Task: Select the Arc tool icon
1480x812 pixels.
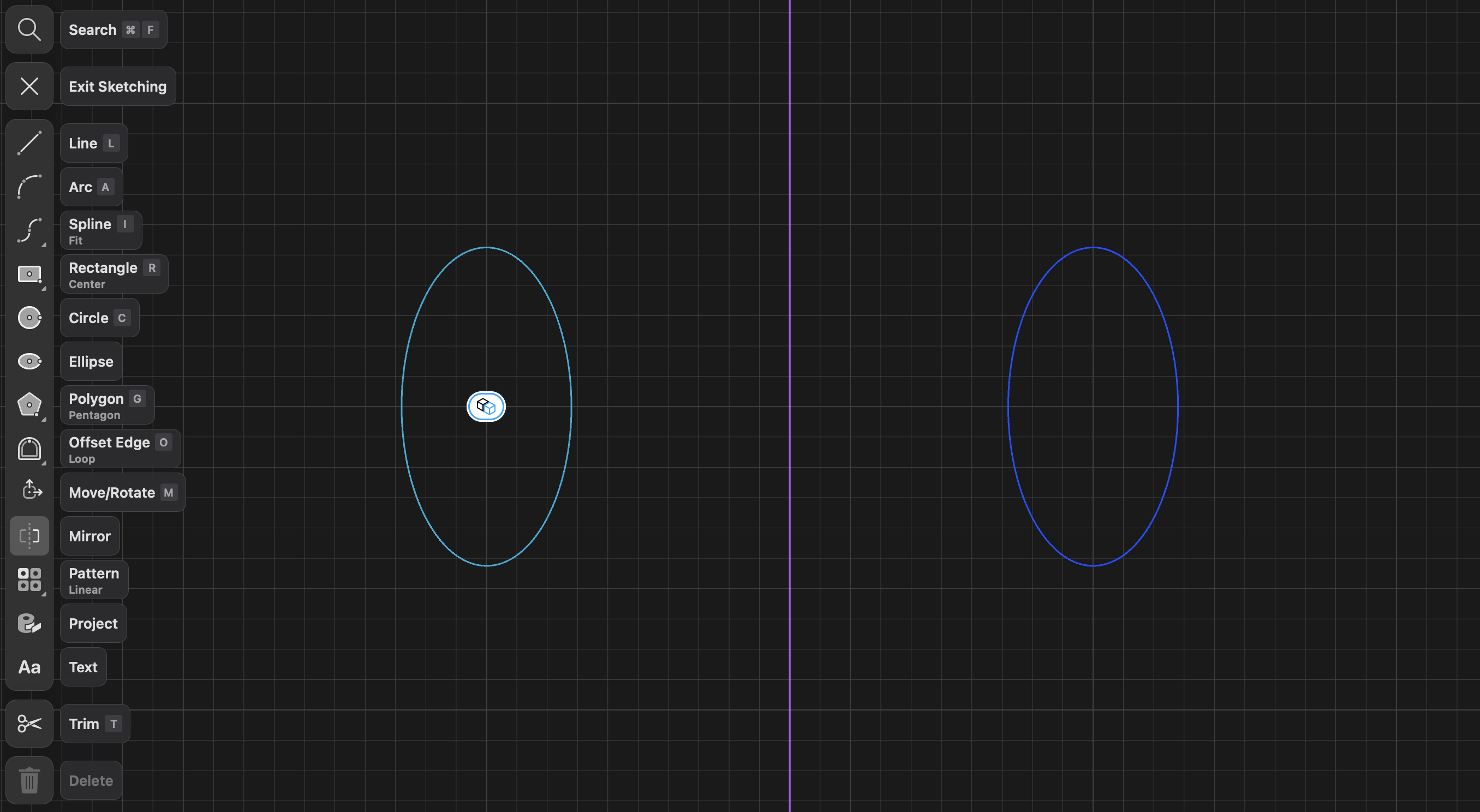Action: coord(29,187)
